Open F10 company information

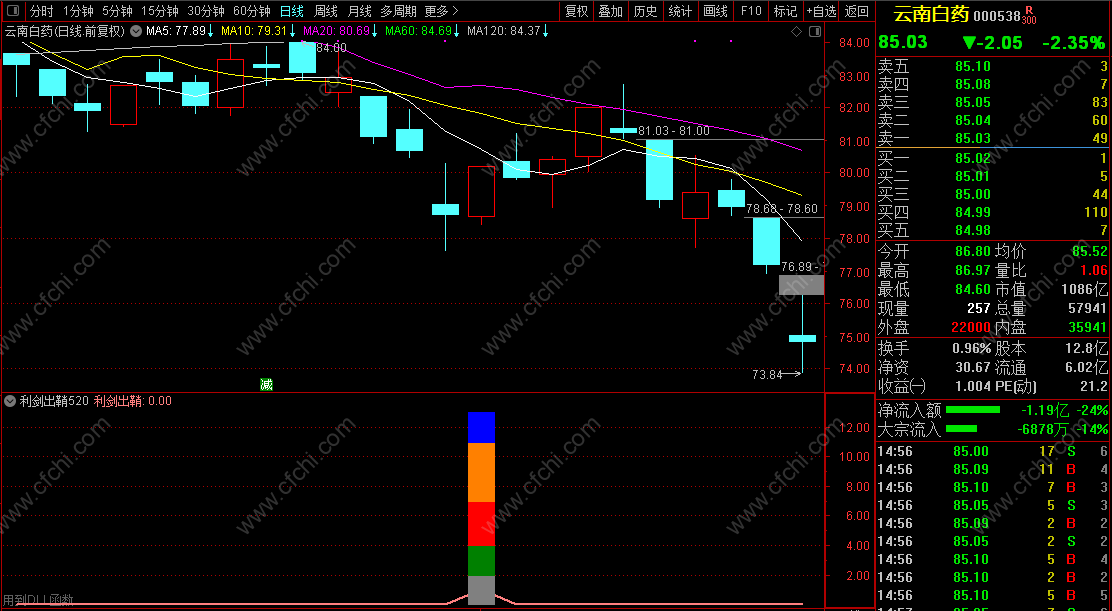tap(750, 11)
